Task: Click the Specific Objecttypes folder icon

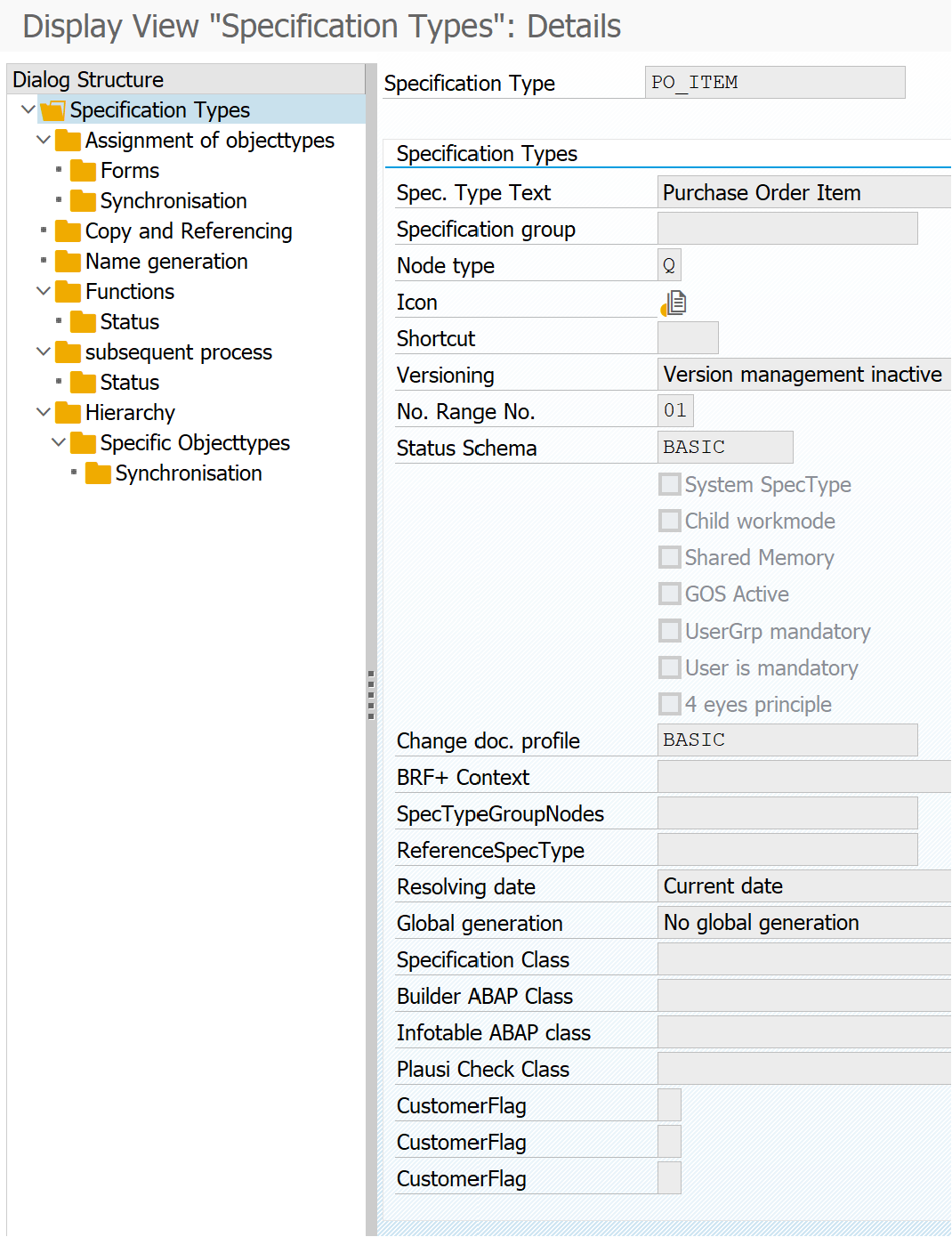Action: pos(83,443)
